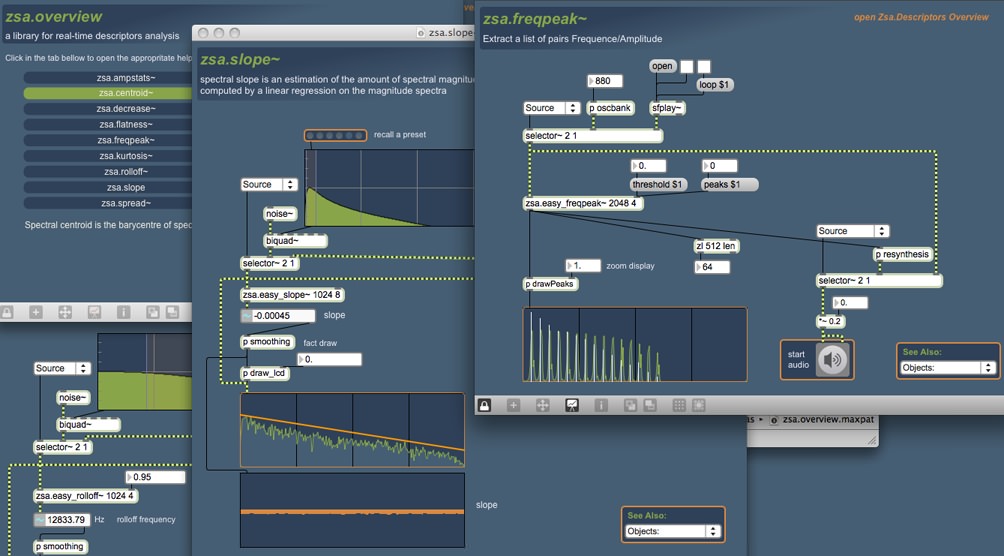
Task: Expand the See Also Objects dropdown in freqpeak window
Action: (946, 368)
